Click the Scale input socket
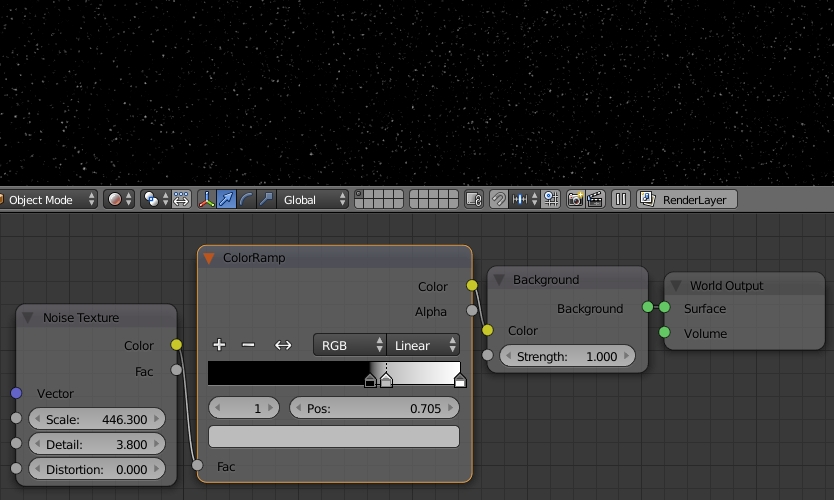This screenshot has width=834, height=500. pyautogui.click(x=16, y=418)
